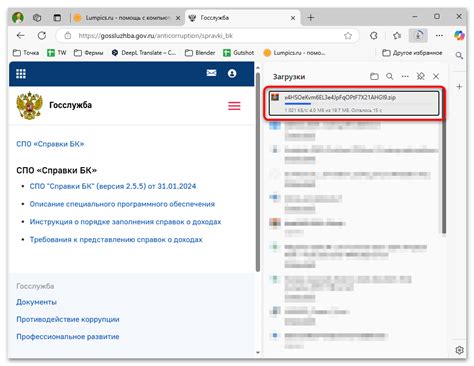The image size is (474, 366).
Task: Open the Точка bookmarks folder
Action: [x=26, y=53]
